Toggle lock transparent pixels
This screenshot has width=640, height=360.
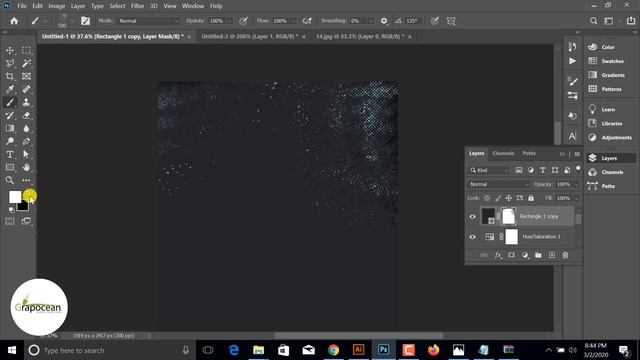(487, 198)
